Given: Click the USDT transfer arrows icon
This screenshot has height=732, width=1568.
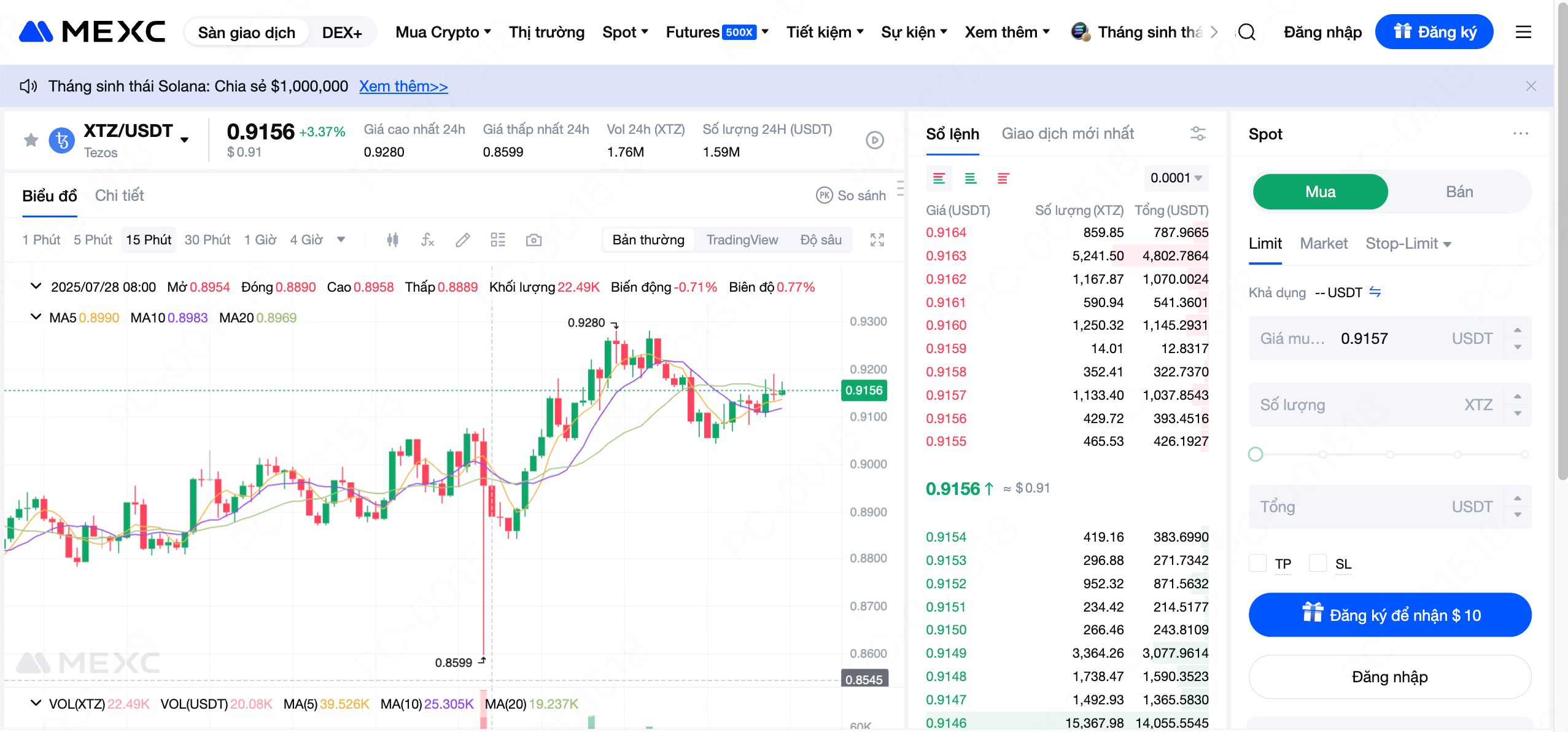Looking at the screenshot, I should pos(1375,292).
